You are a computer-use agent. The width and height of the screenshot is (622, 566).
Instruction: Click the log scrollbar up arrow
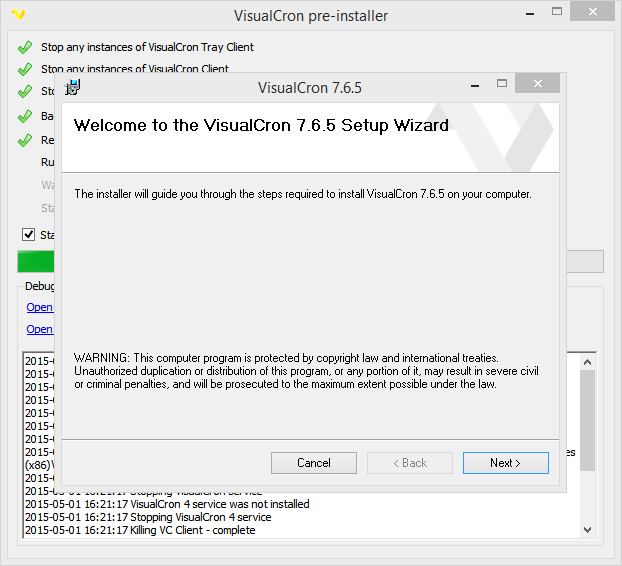pyautogui.click(x=588, y=360)
